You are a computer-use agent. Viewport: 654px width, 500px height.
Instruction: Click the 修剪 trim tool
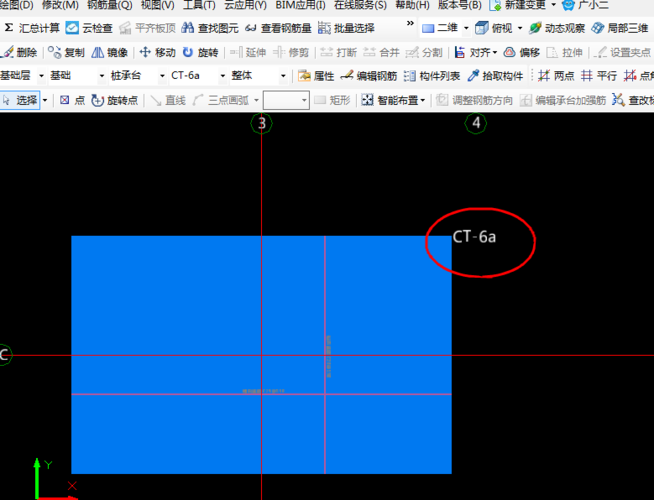click(x=291, y=53)
